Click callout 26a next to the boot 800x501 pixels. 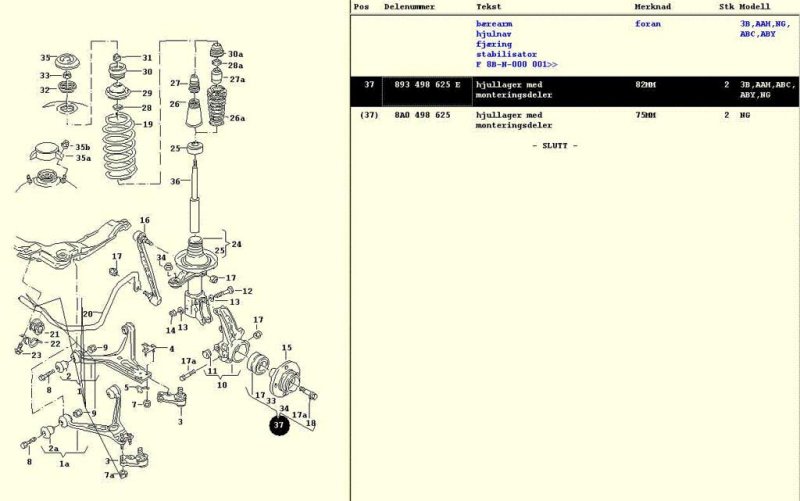coord(237,118)
